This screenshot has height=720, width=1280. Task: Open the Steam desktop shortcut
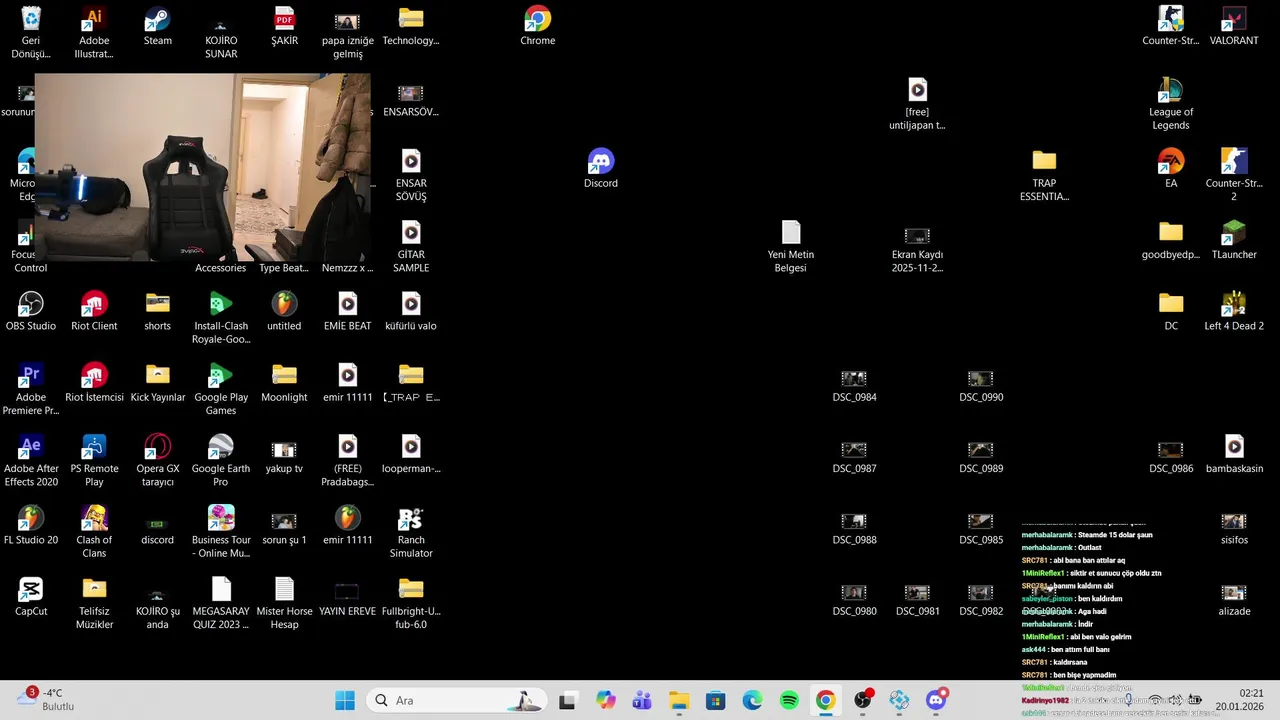[157, 26]
